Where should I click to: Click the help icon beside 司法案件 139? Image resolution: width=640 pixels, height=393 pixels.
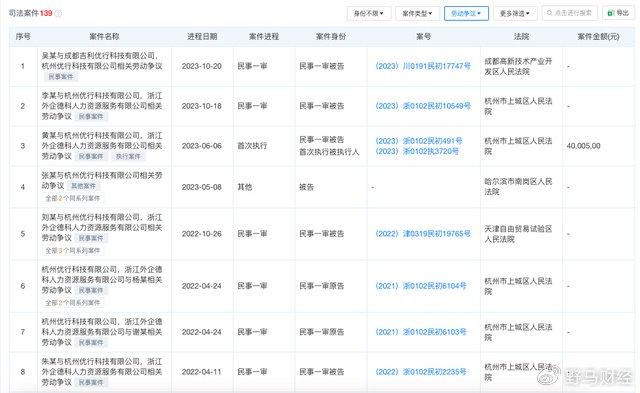[58, 13]
